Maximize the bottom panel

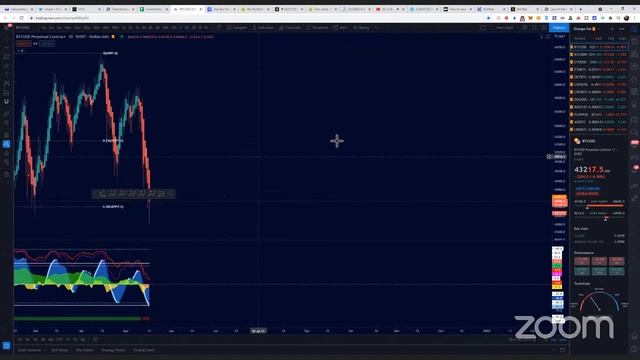tap(563, 350)
